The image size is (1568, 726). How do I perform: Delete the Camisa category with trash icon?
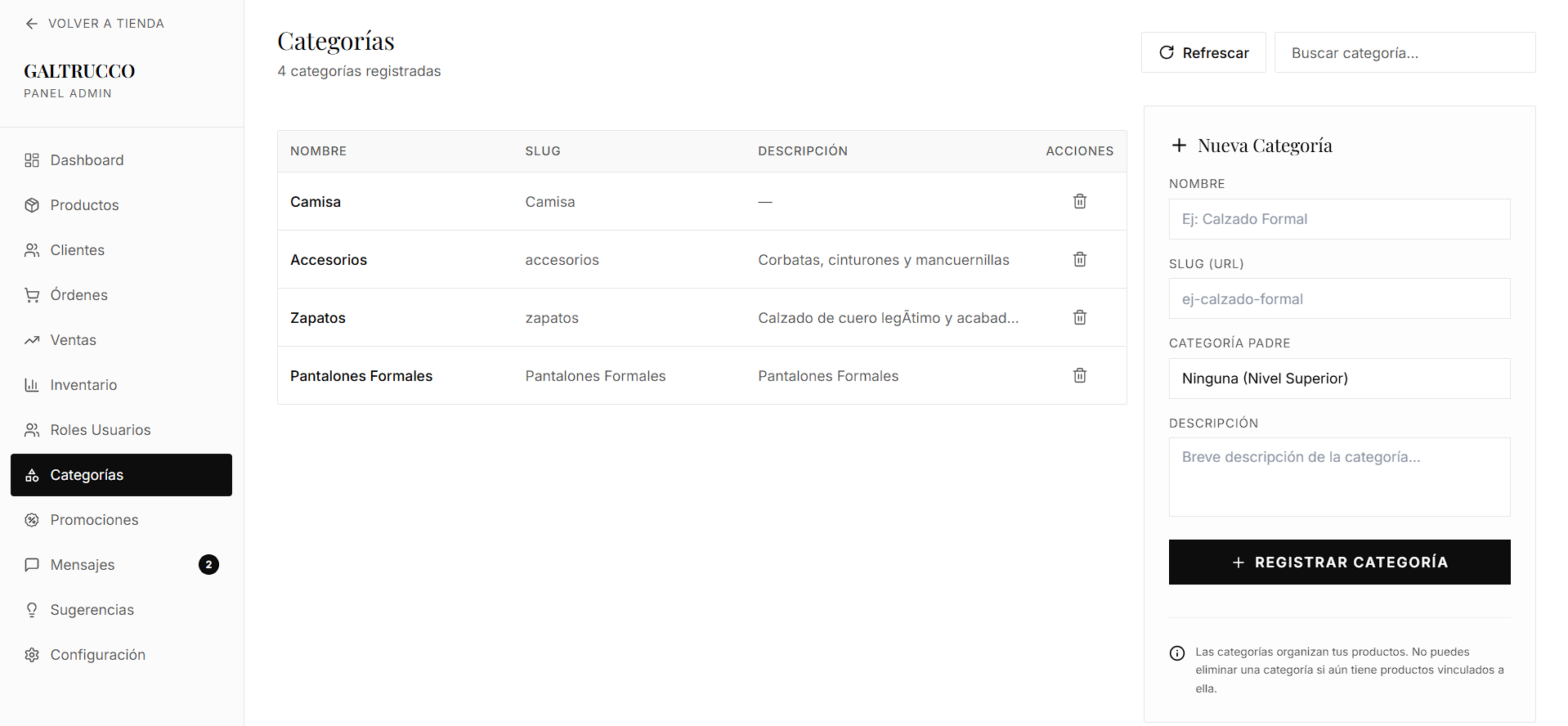tap(1079, 201)
